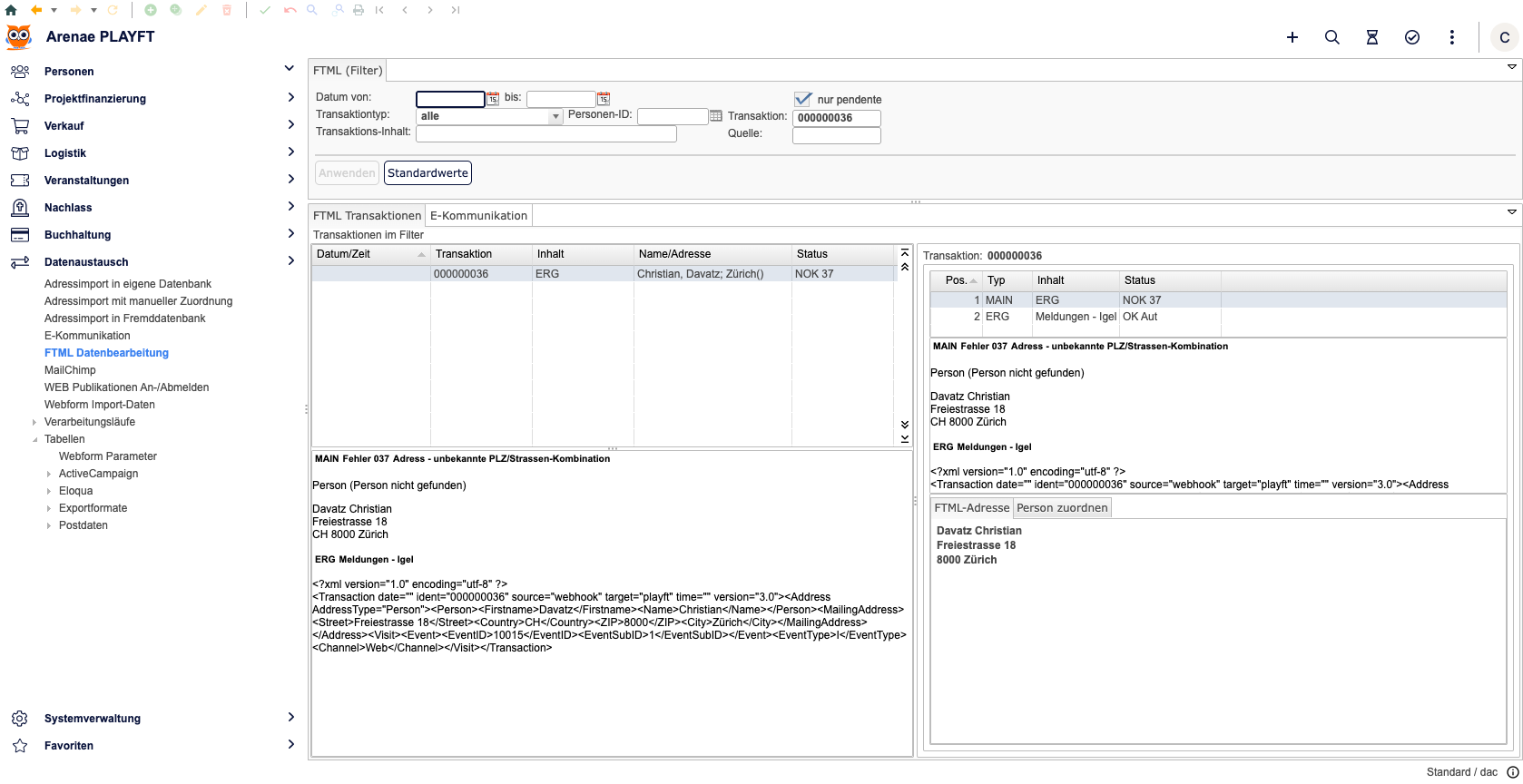This screenshot has width=1523, height=784.
Task: Switch to the E-Kommunikation tab
Action: click(478, 216)
